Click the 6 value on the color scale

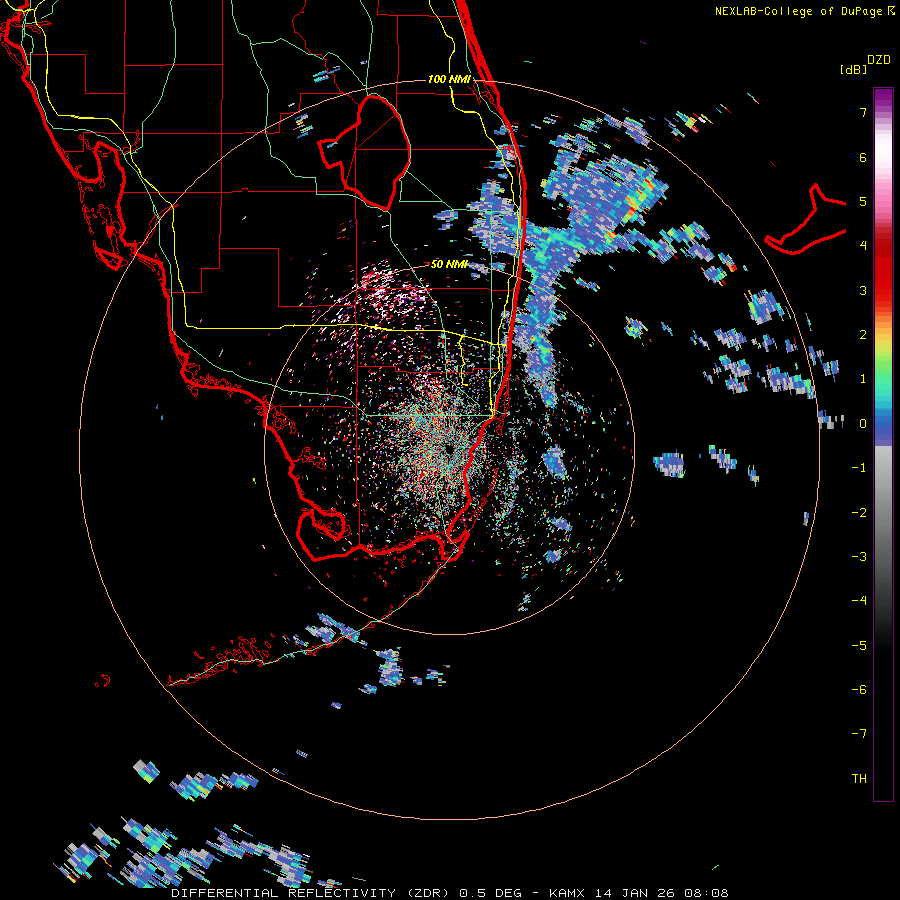[863, 157]
